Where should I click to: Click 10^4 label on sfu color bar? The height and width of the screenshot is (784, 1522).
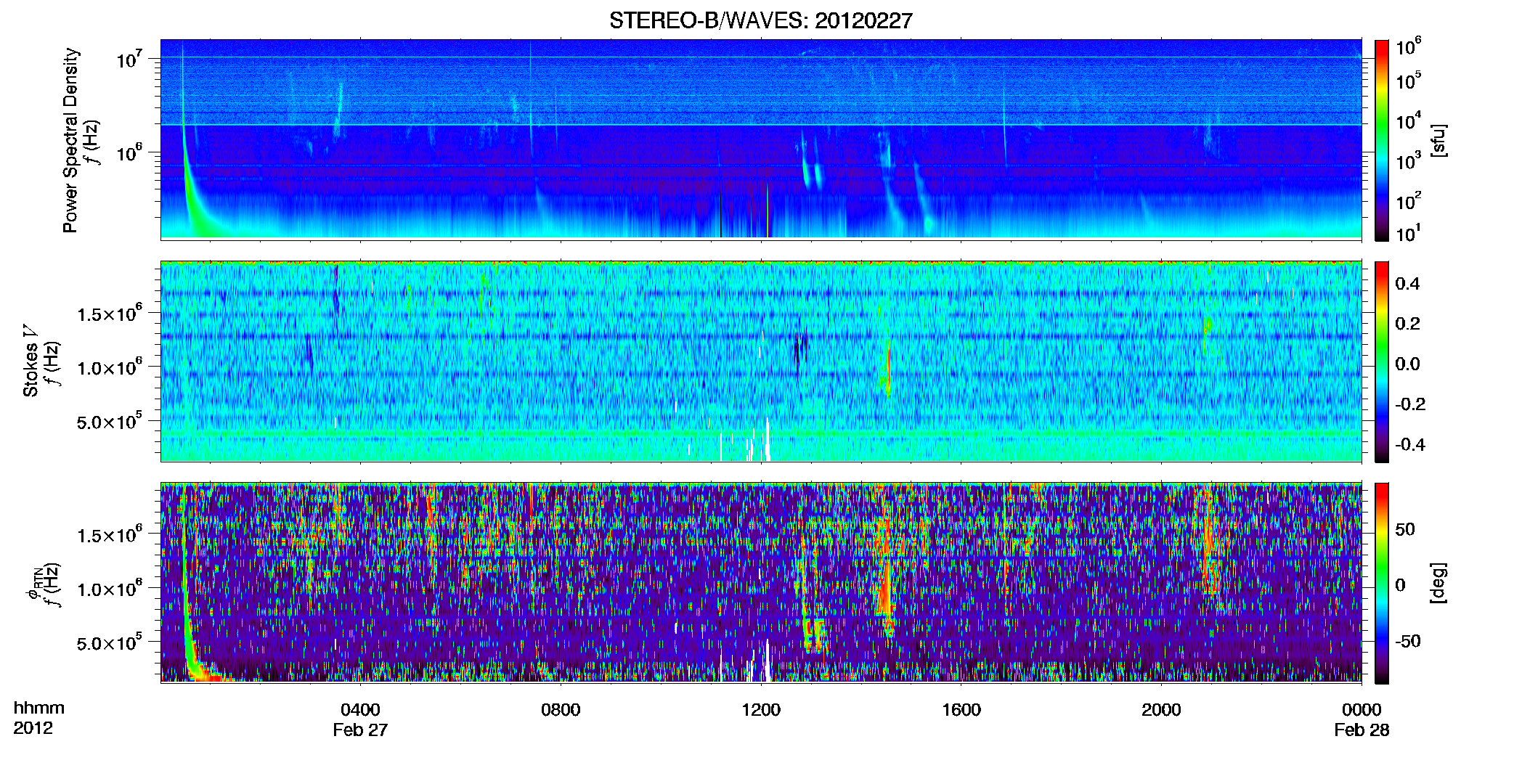pos(1408,121)
